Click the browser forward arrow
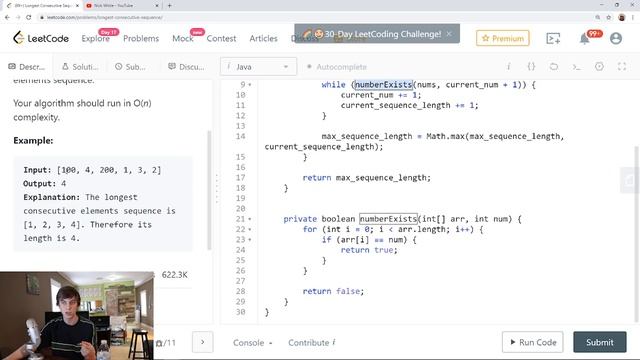The height and width of the screenshot is (360, 640). 18,17
